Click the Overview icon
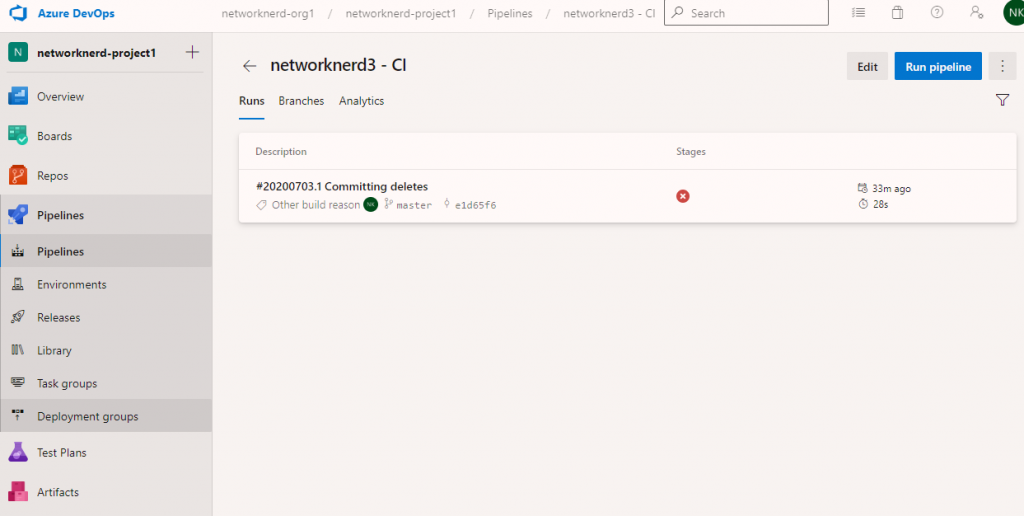1024x516 pixels. (x=18, y=97)
